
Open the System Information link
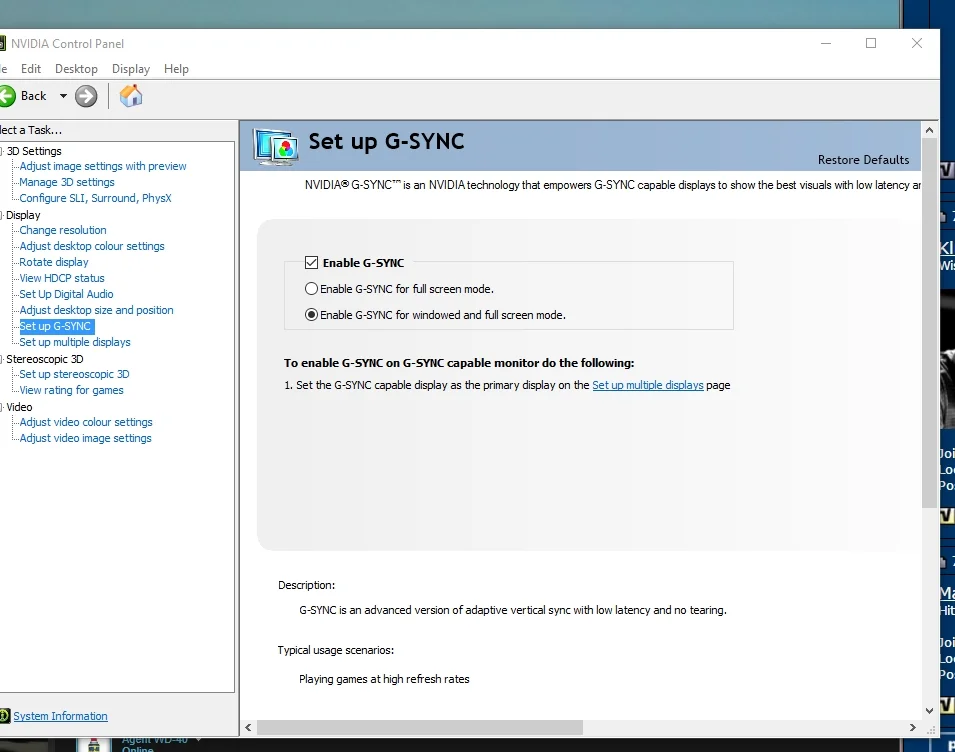[x=60, y=716]
